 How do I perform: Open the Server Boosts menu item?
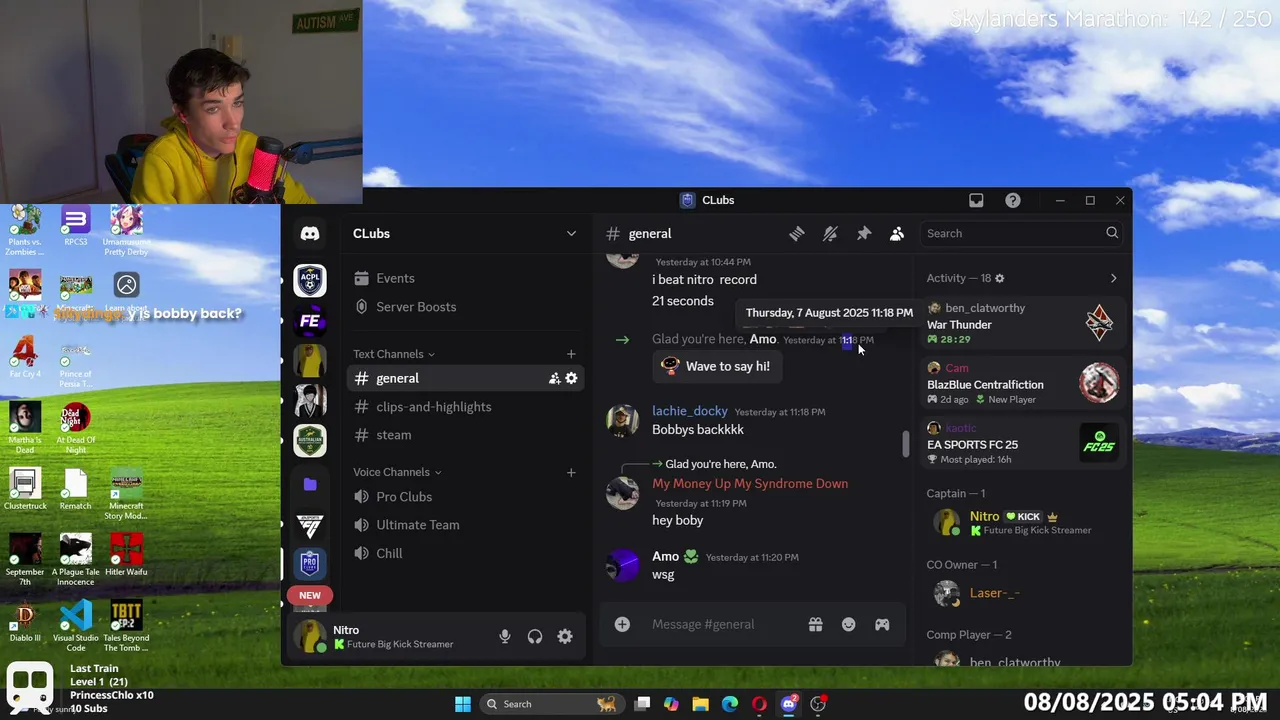coord(464,307)
